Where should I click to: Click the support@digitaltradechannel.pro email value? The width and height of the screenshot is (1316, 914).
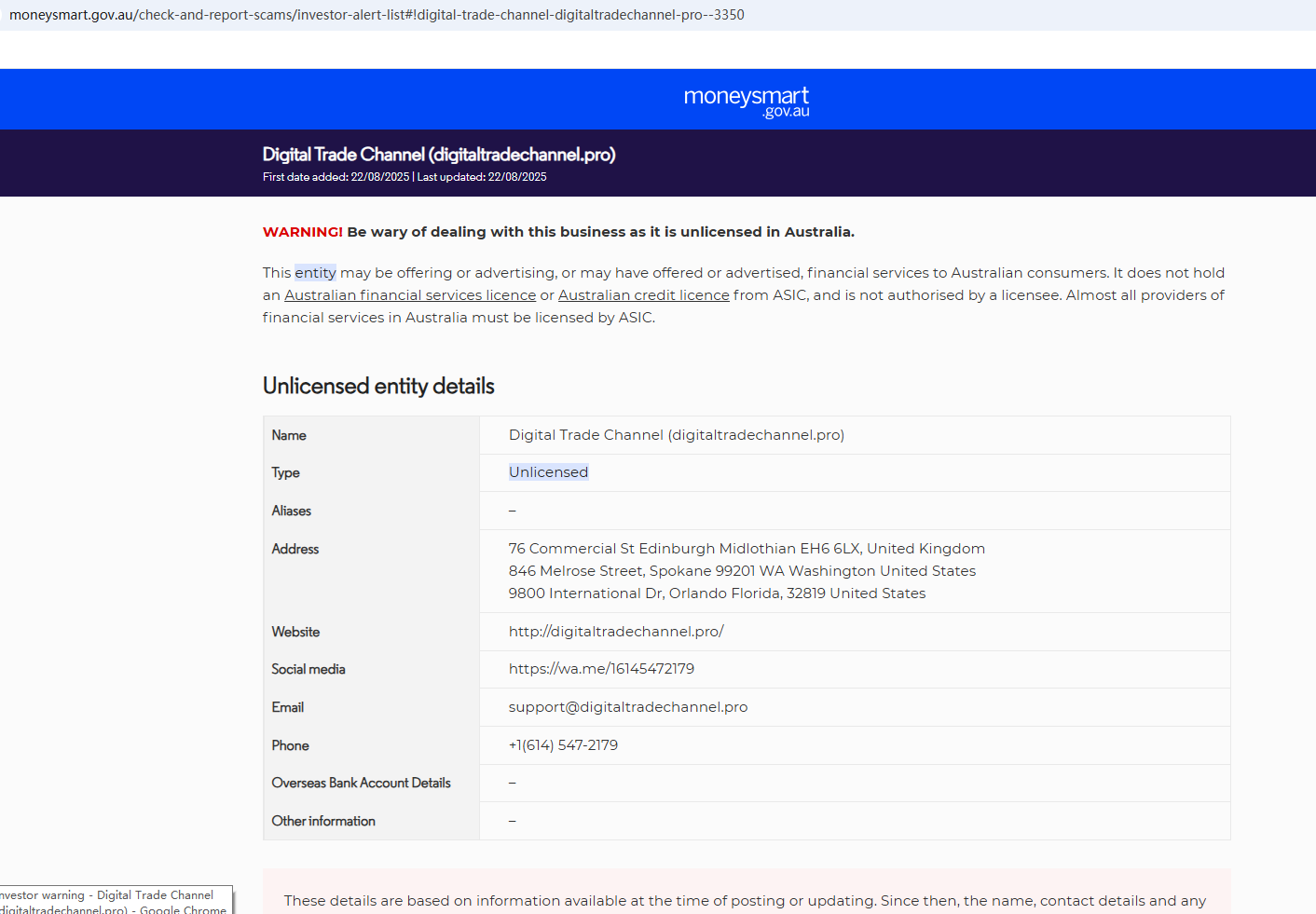(628, 707)
